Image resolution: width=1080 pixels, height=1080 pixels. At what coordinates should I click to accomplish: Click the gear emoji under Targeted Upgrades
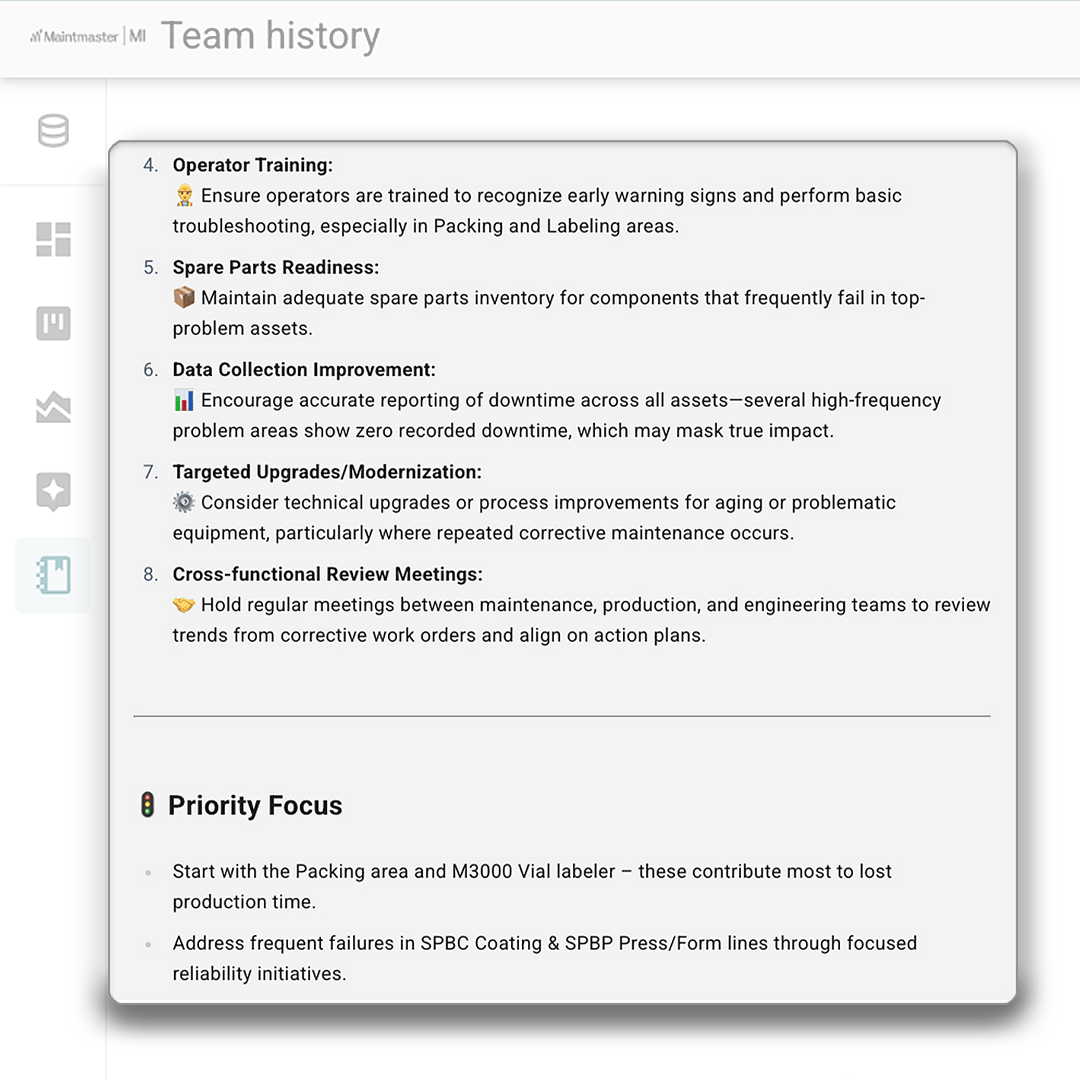click(x=183, y=502)
